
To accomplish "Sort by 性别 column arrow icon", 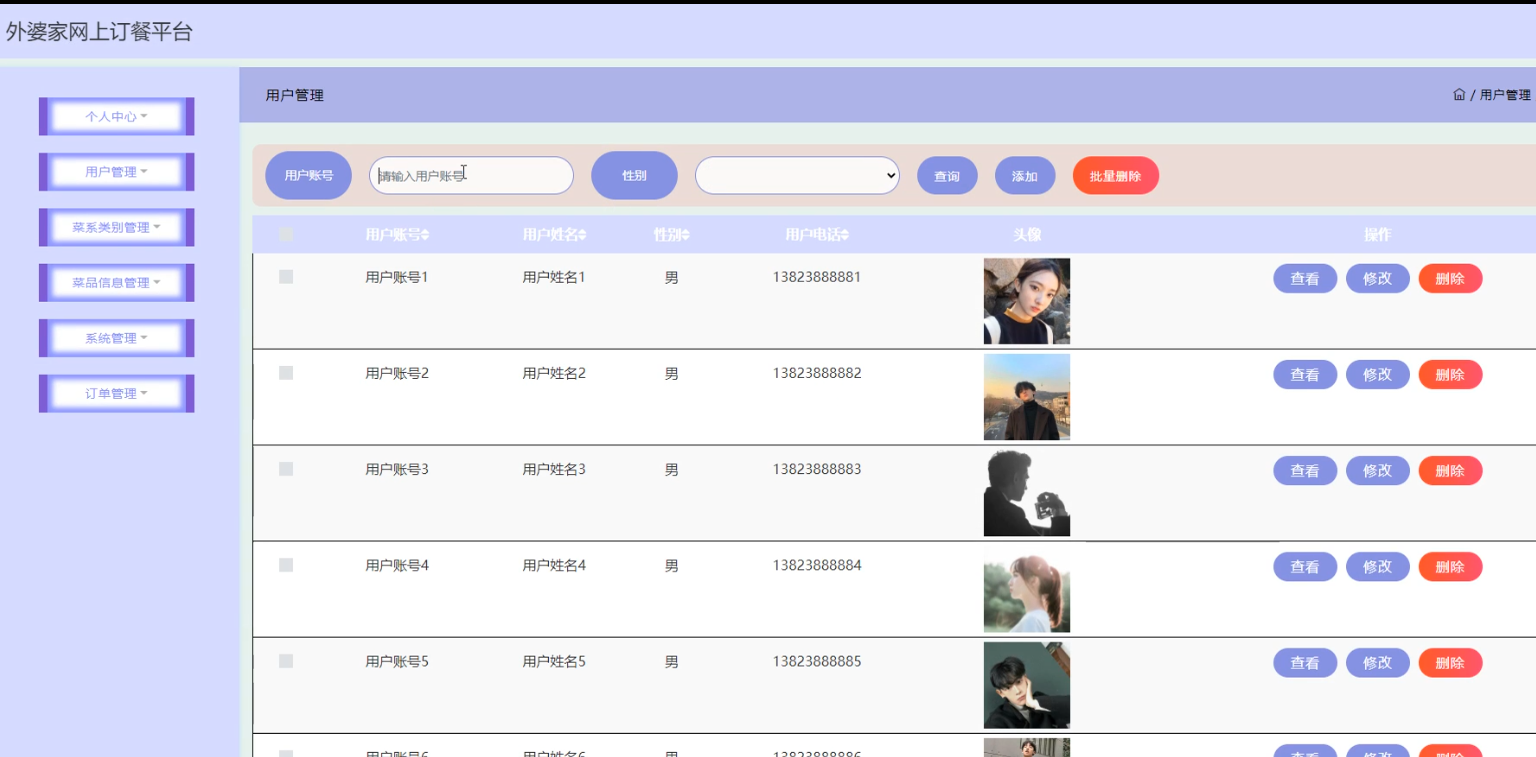I will [686, 235].
